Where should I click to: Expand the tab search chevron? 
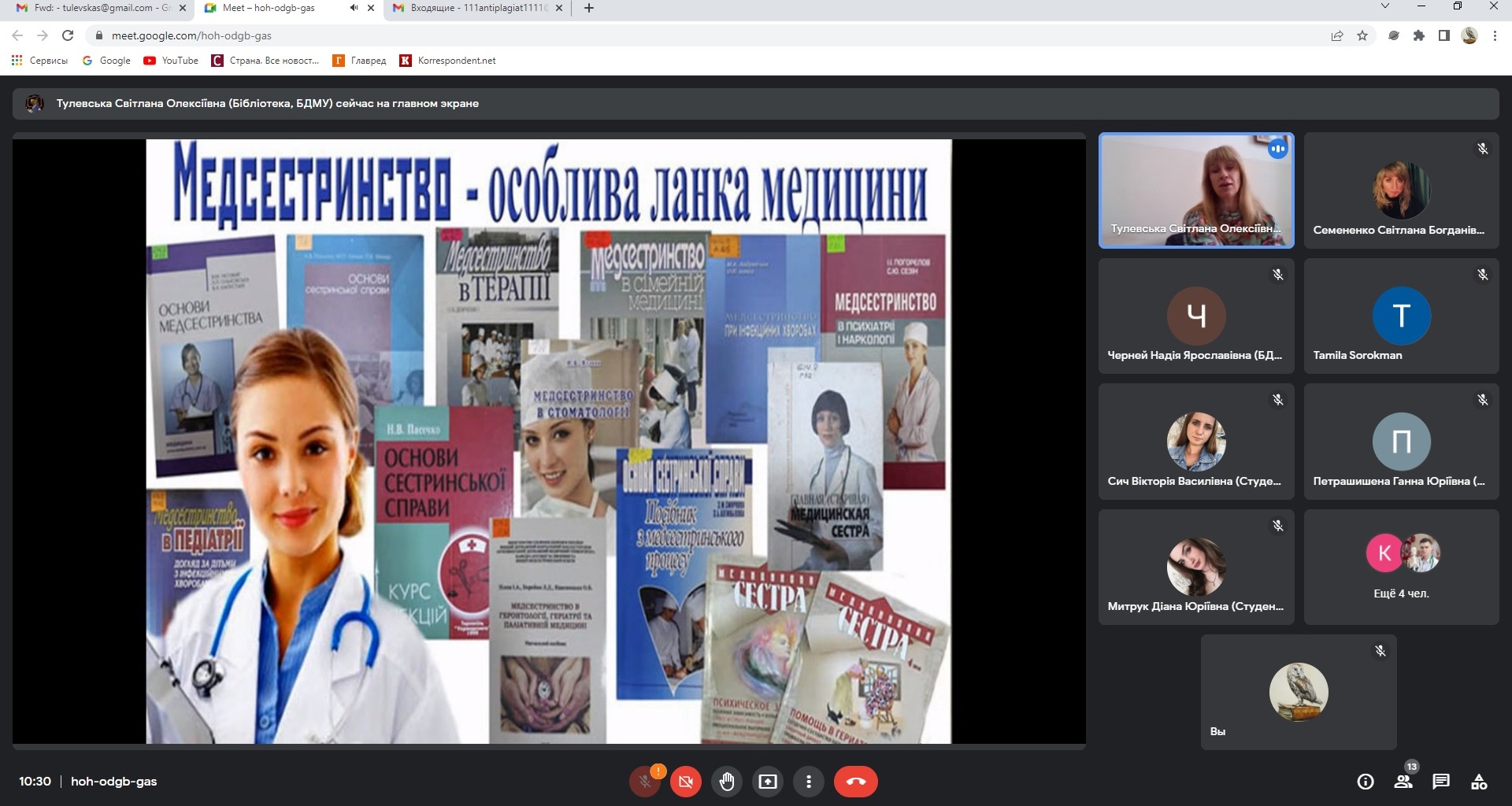(1384, 7)
